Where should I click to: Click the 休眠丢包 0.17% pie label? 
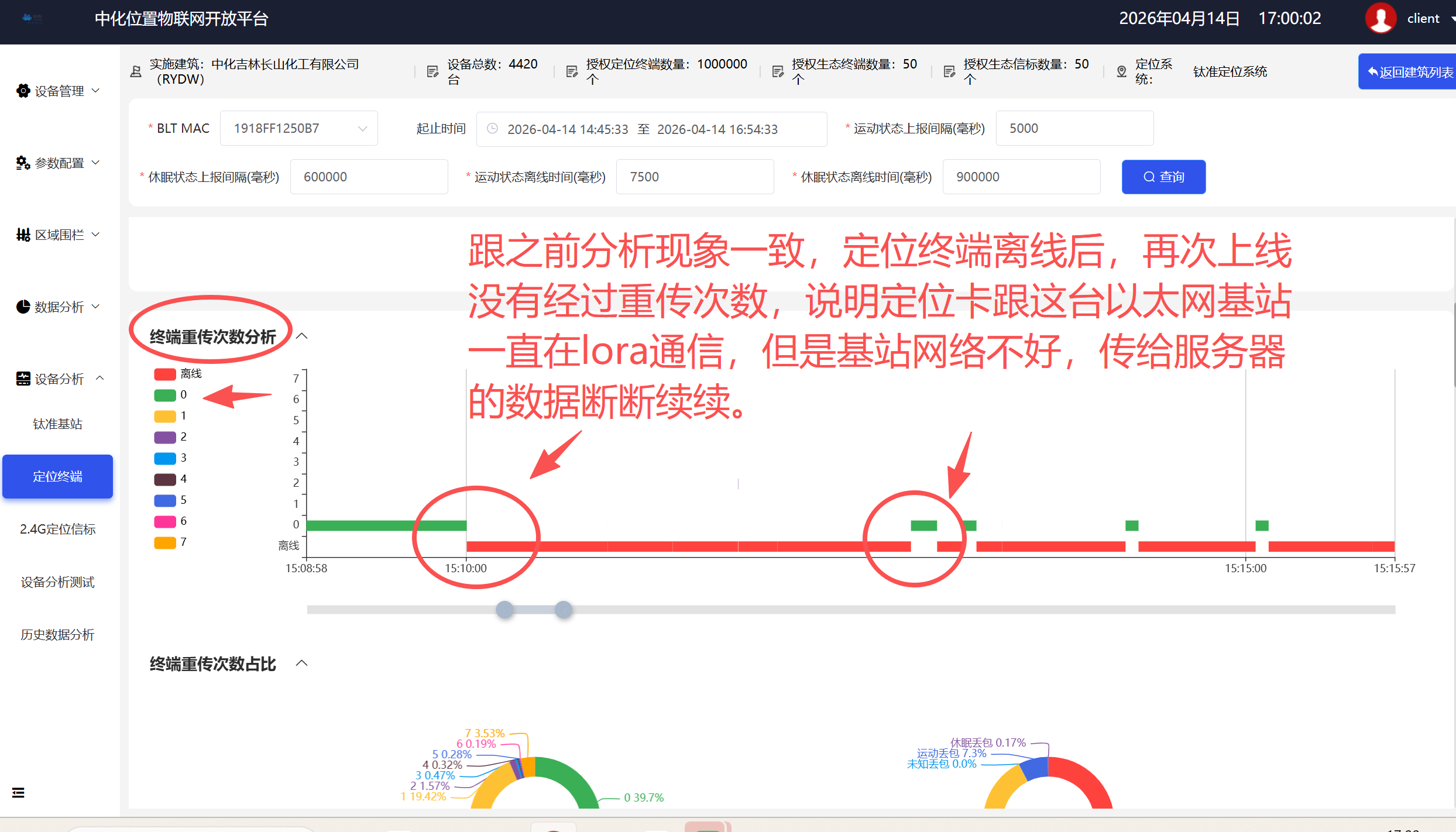tap(988, 742)
